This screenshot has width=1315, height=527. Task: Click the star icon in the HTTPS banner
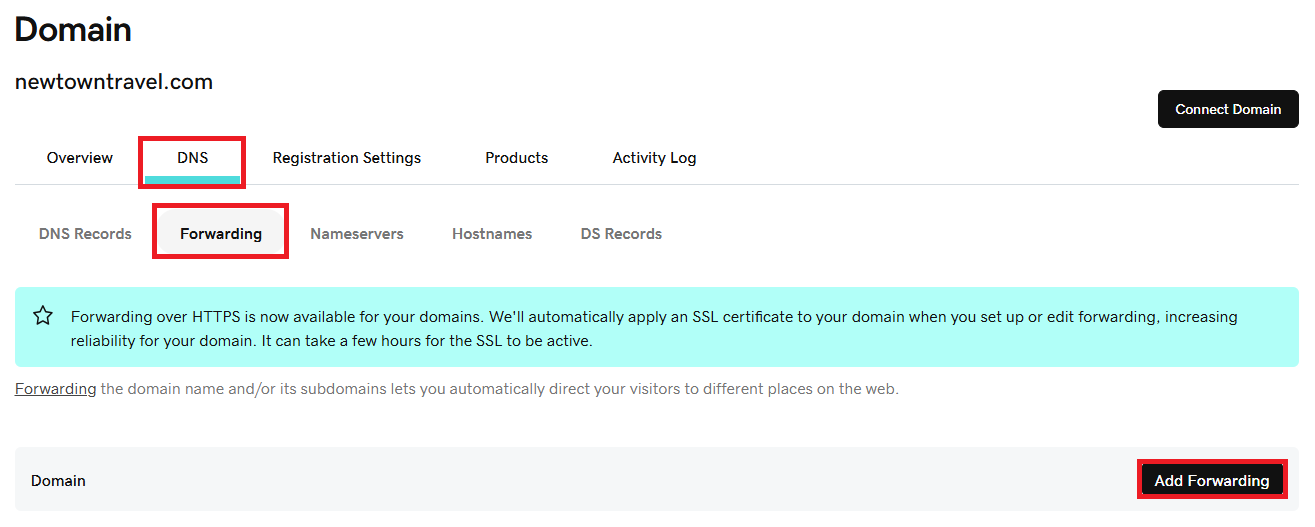(43, 316)
